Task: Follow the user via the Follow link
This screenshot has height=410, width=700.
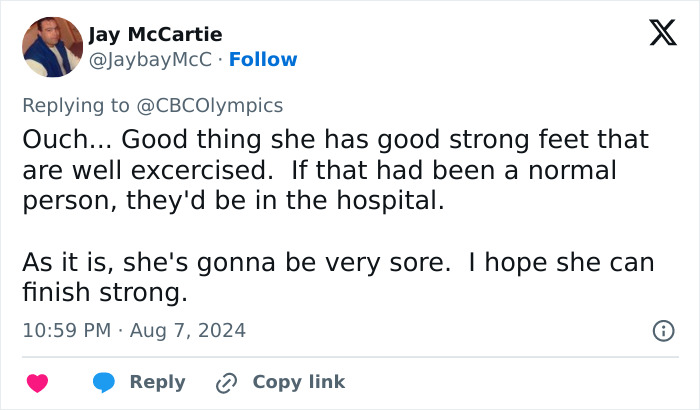Action: point(263,59)
